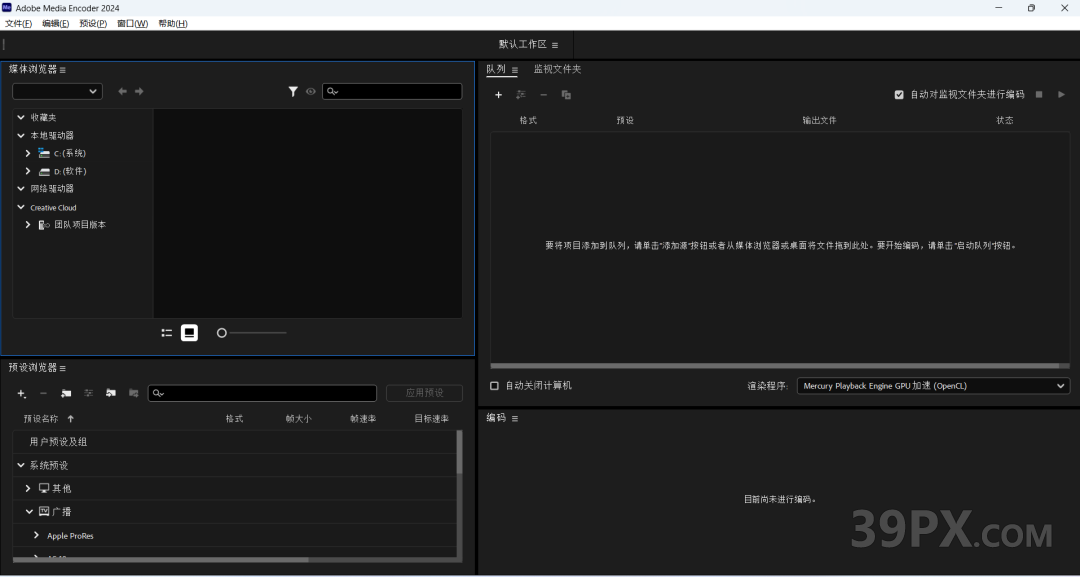
Task: Open the 文件(F) menu
Action: (x=19, y=23)
